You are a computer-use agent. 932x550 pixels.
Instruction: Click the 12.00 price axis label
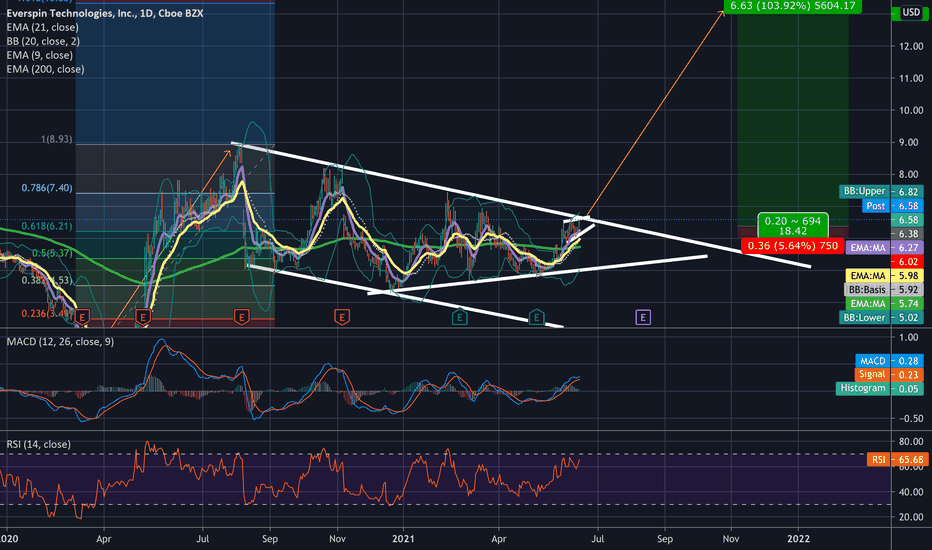click(911, 46)
